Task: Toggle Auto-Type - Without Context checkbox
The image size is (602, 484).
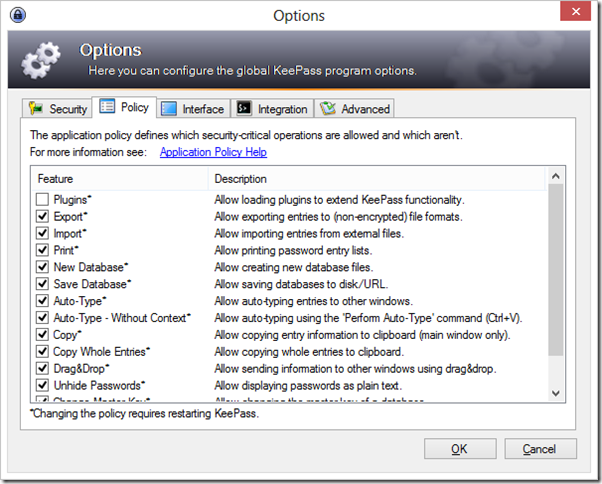Action: pyautogui.click(x=42, y=318)
